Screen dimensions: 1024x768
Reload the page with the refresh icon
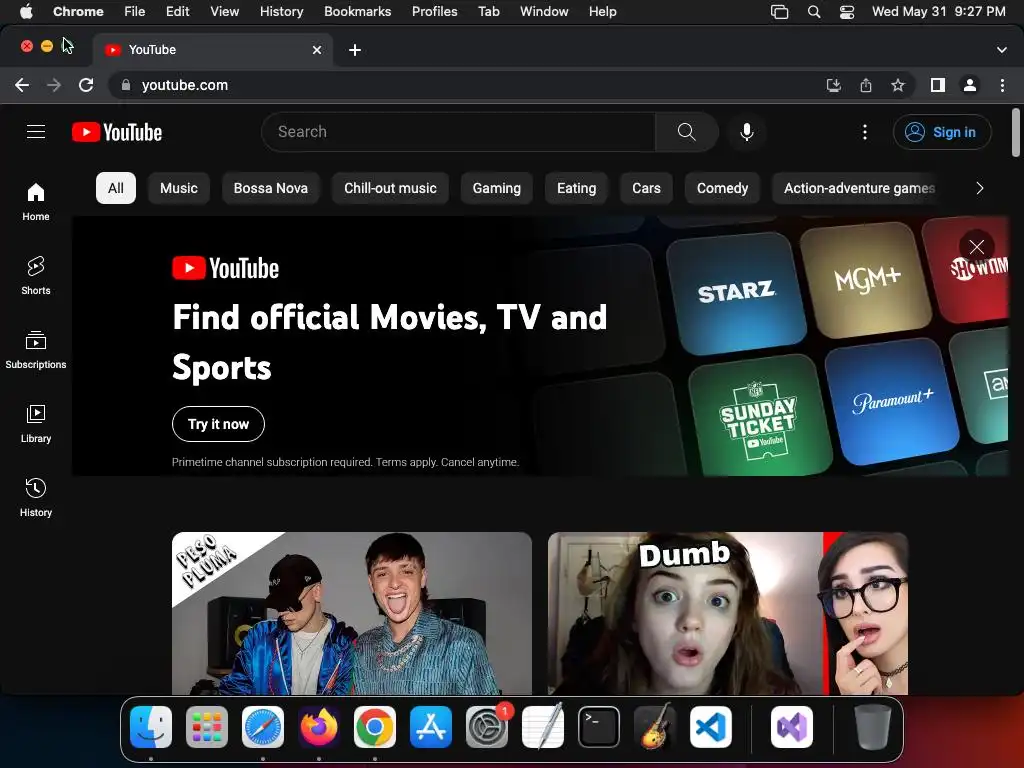86,85
